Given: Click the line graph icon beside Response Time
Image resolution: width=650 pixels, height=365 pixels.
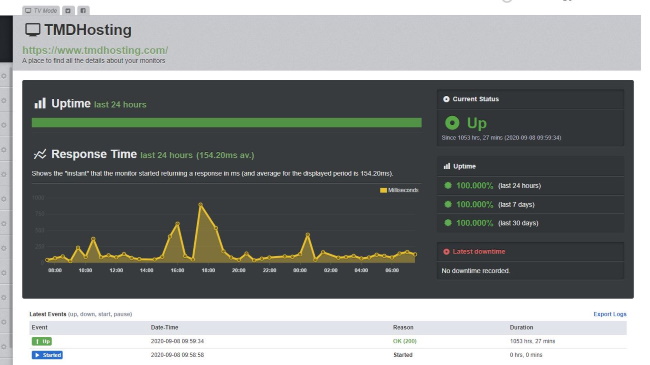Looking at the screenshot, I should coord(40,154).
